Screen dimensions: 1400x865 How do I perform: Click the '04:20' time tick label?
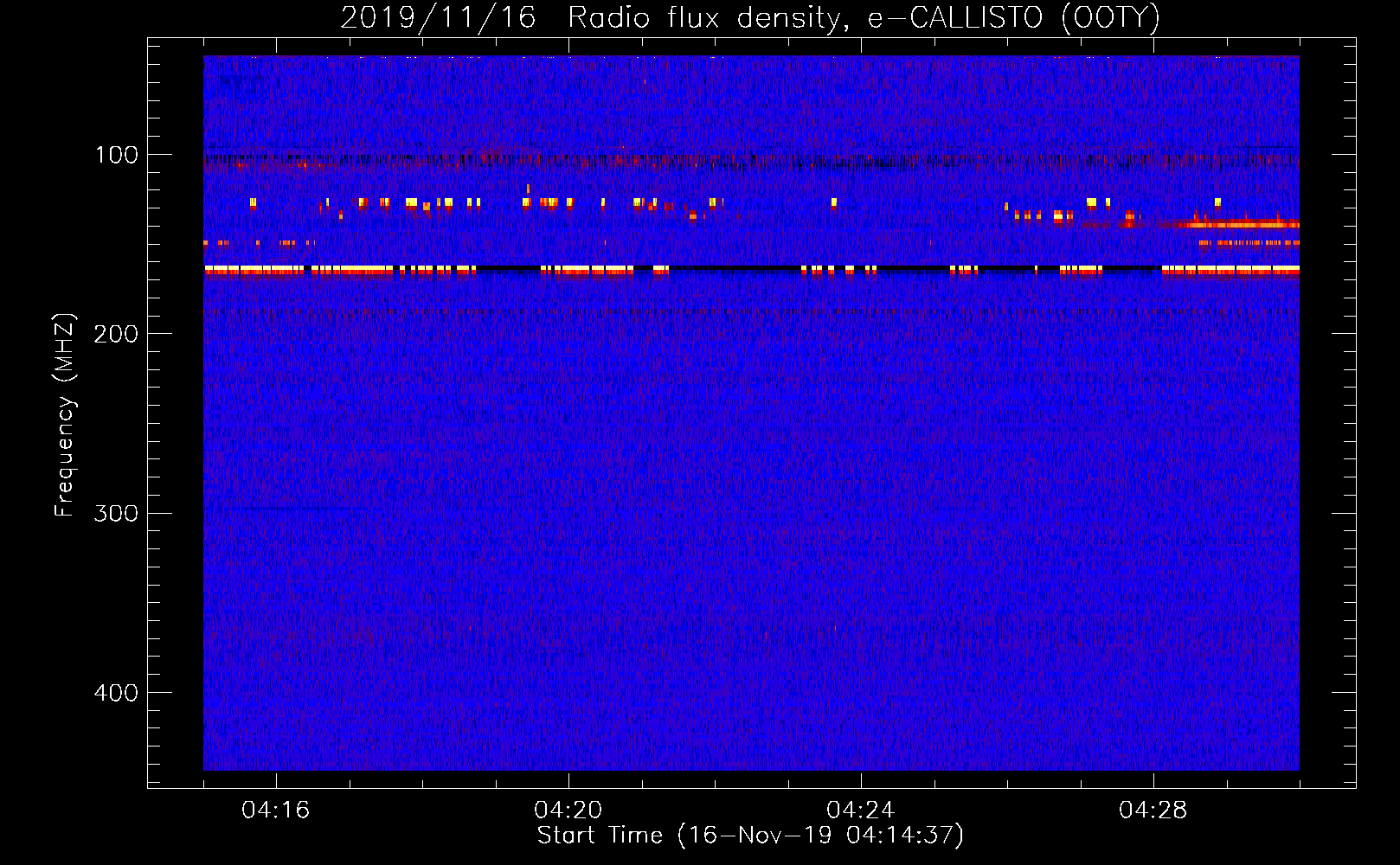coord(568,811)
